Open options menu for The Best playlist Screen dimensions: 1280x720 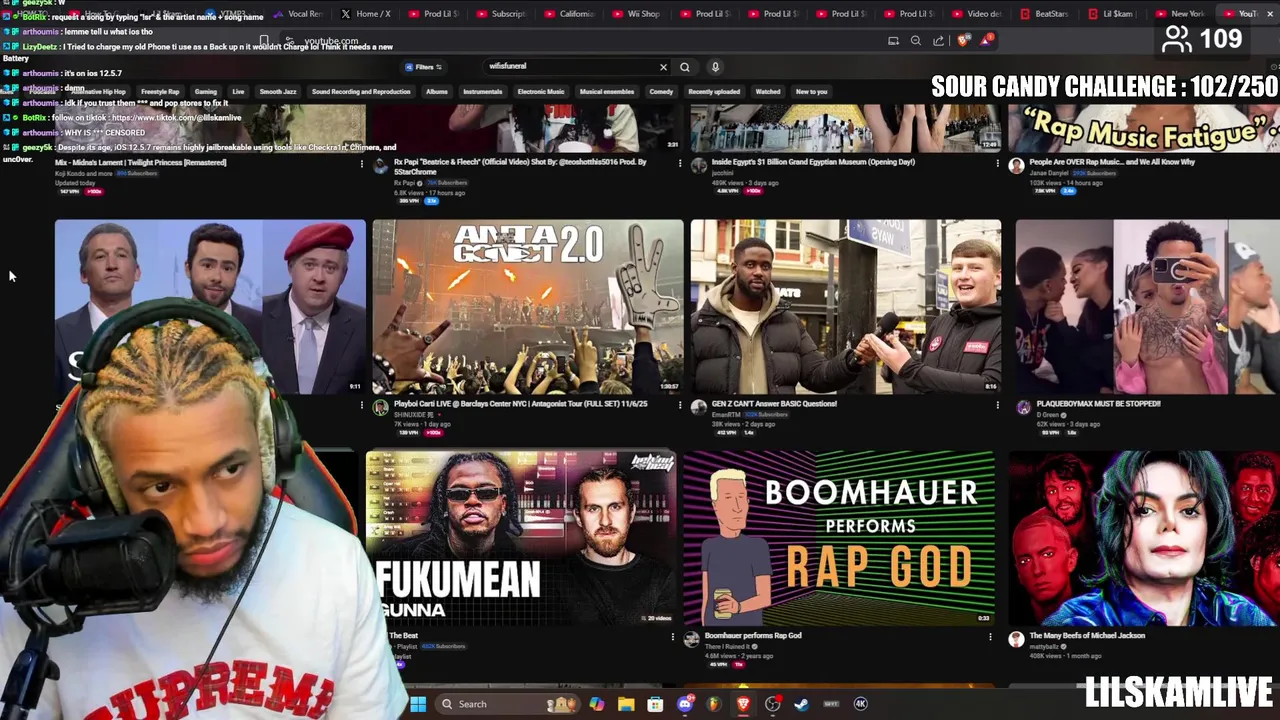click(x=673, y=637)
